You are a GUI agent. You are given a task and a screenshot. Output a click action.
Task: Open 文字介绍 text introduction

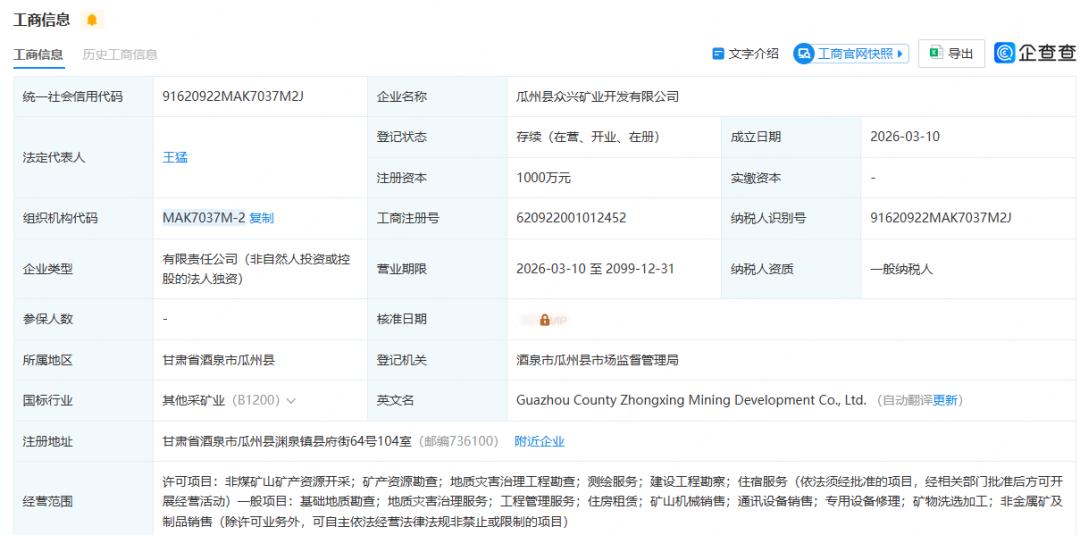click(746, 54)
